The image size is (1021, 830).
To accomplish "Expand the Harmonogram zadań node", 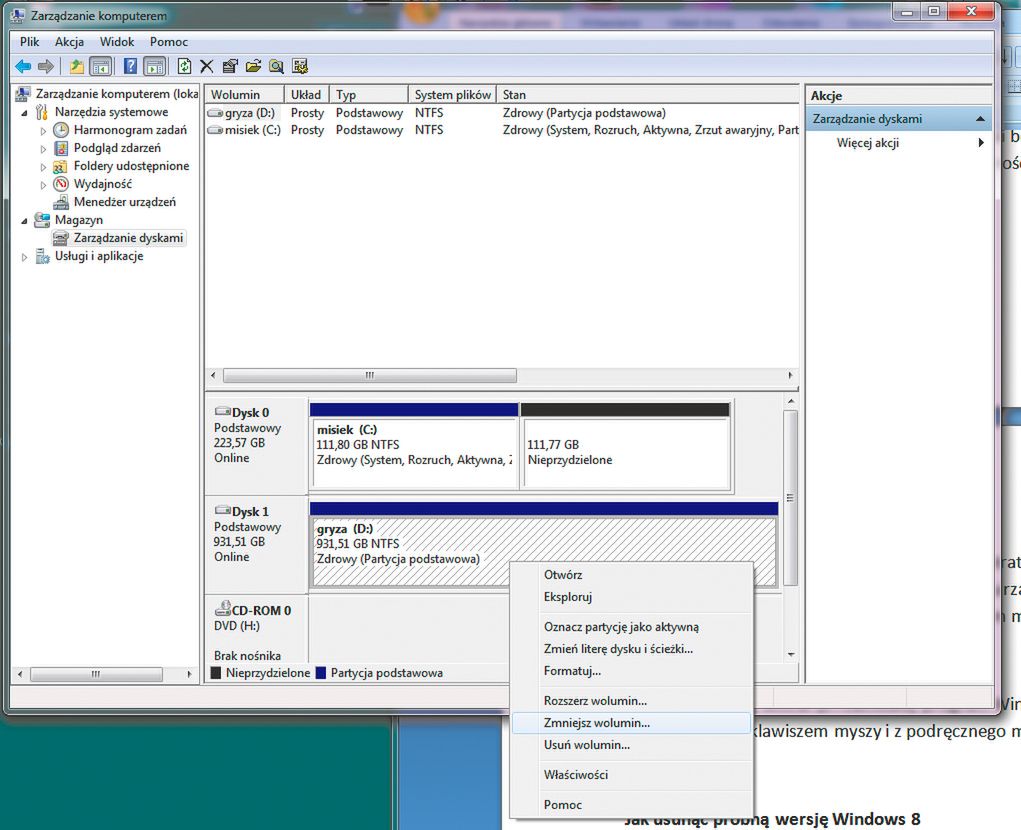I will point(43,131).
